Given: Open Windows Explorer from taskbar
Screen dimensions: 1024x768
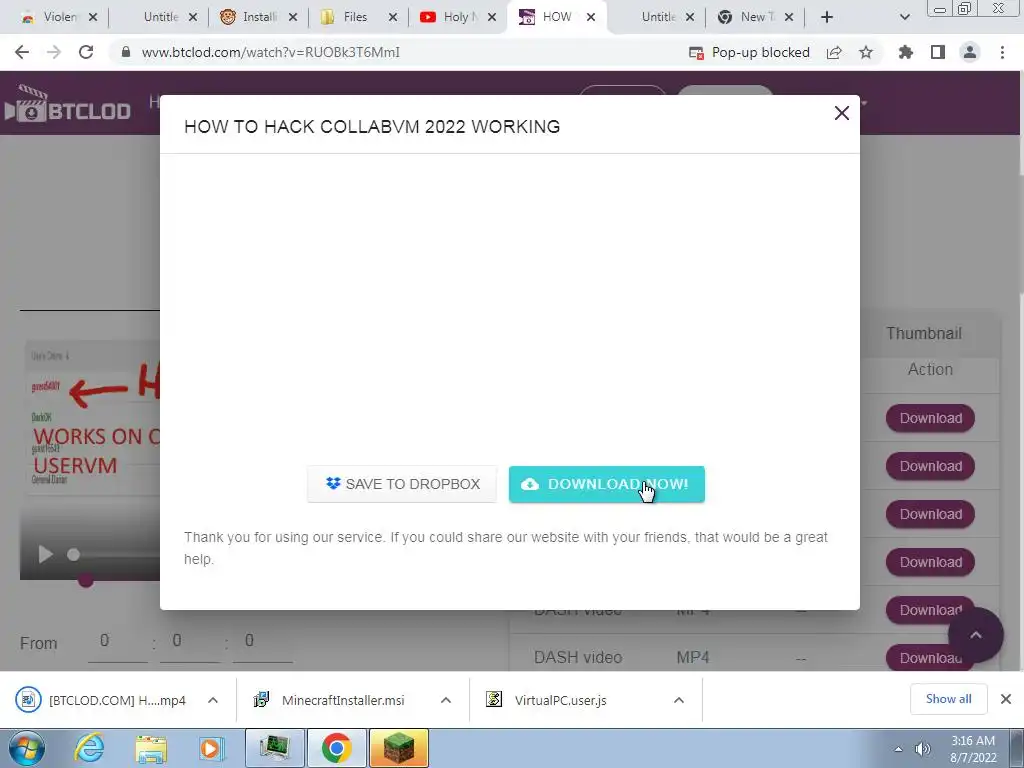Looking at the screenshot, I should tap(151, 748).
